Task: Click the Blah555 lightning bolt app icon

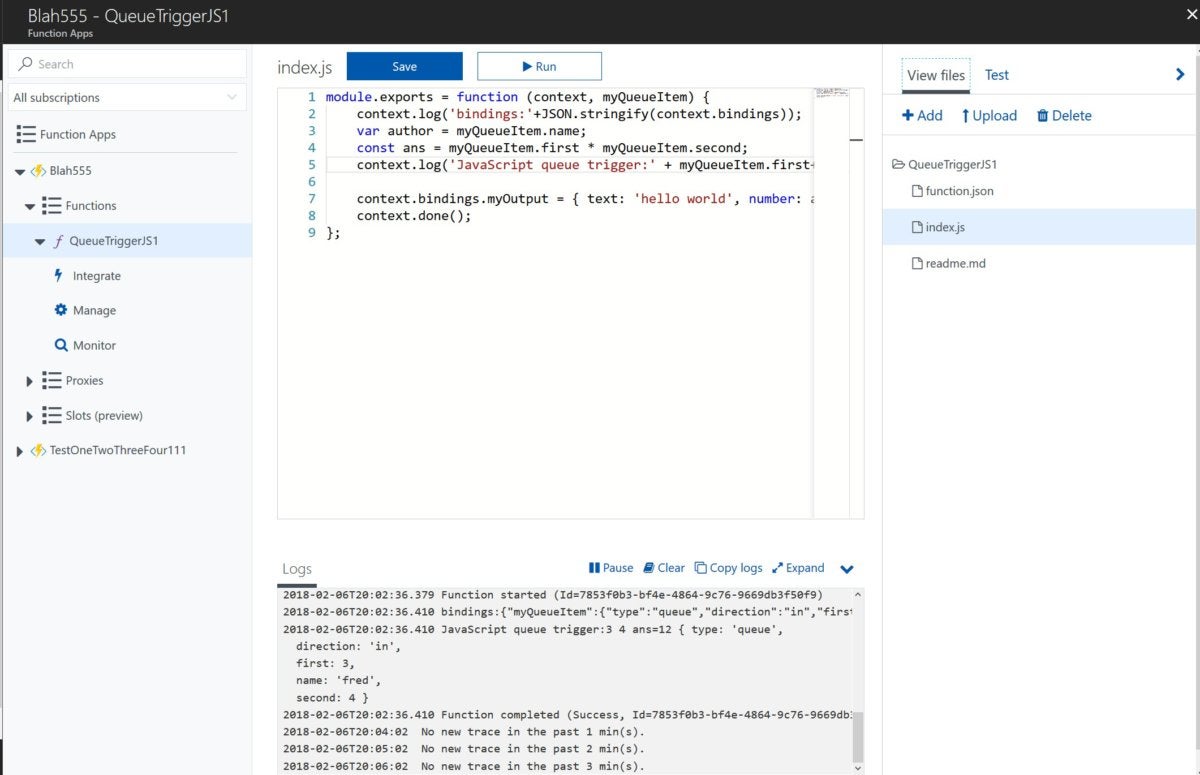Action: (38, 171)
